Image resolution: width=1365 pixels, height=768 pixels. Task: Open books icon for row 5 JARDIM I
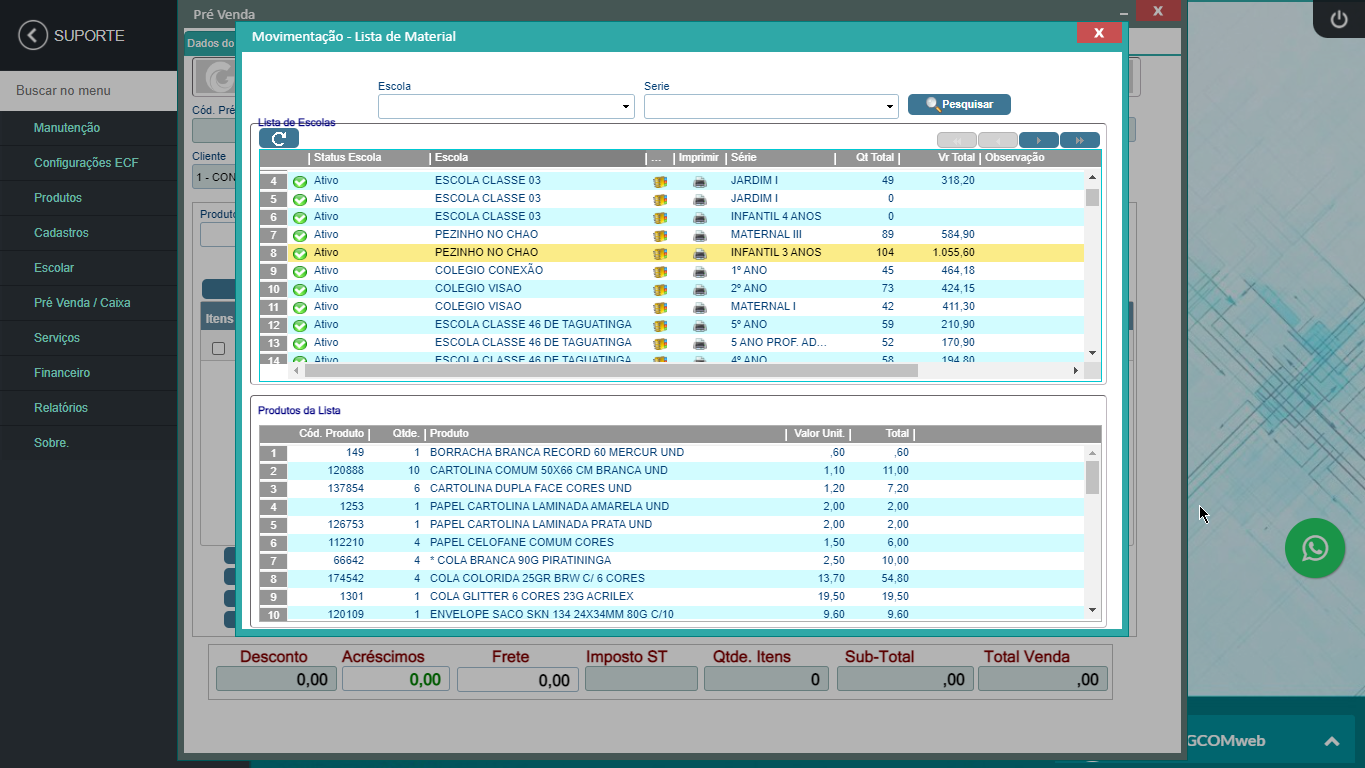pos(659,199)
